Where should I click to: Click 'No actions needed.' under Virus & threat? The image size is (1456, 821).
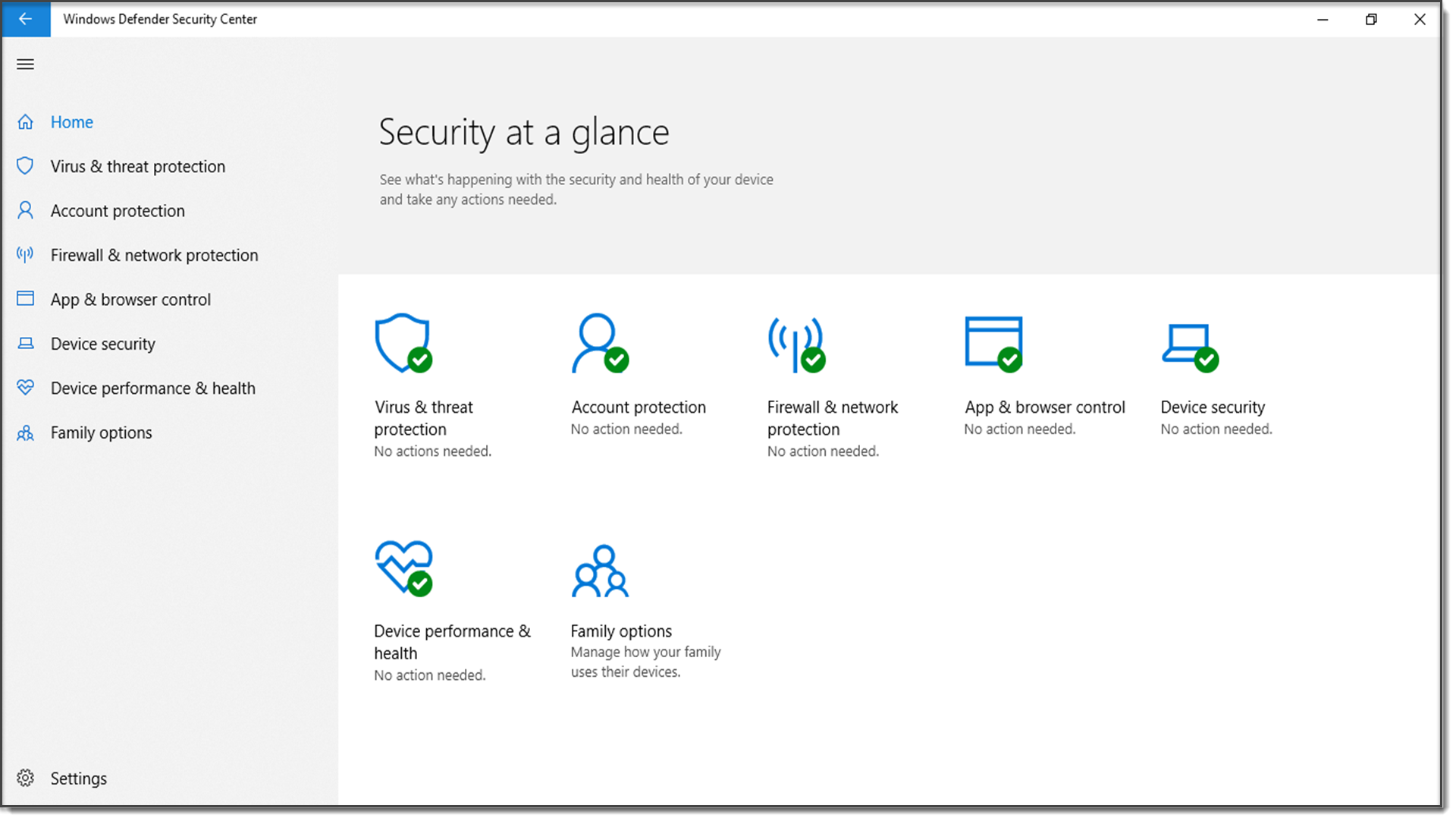point(433,451)
